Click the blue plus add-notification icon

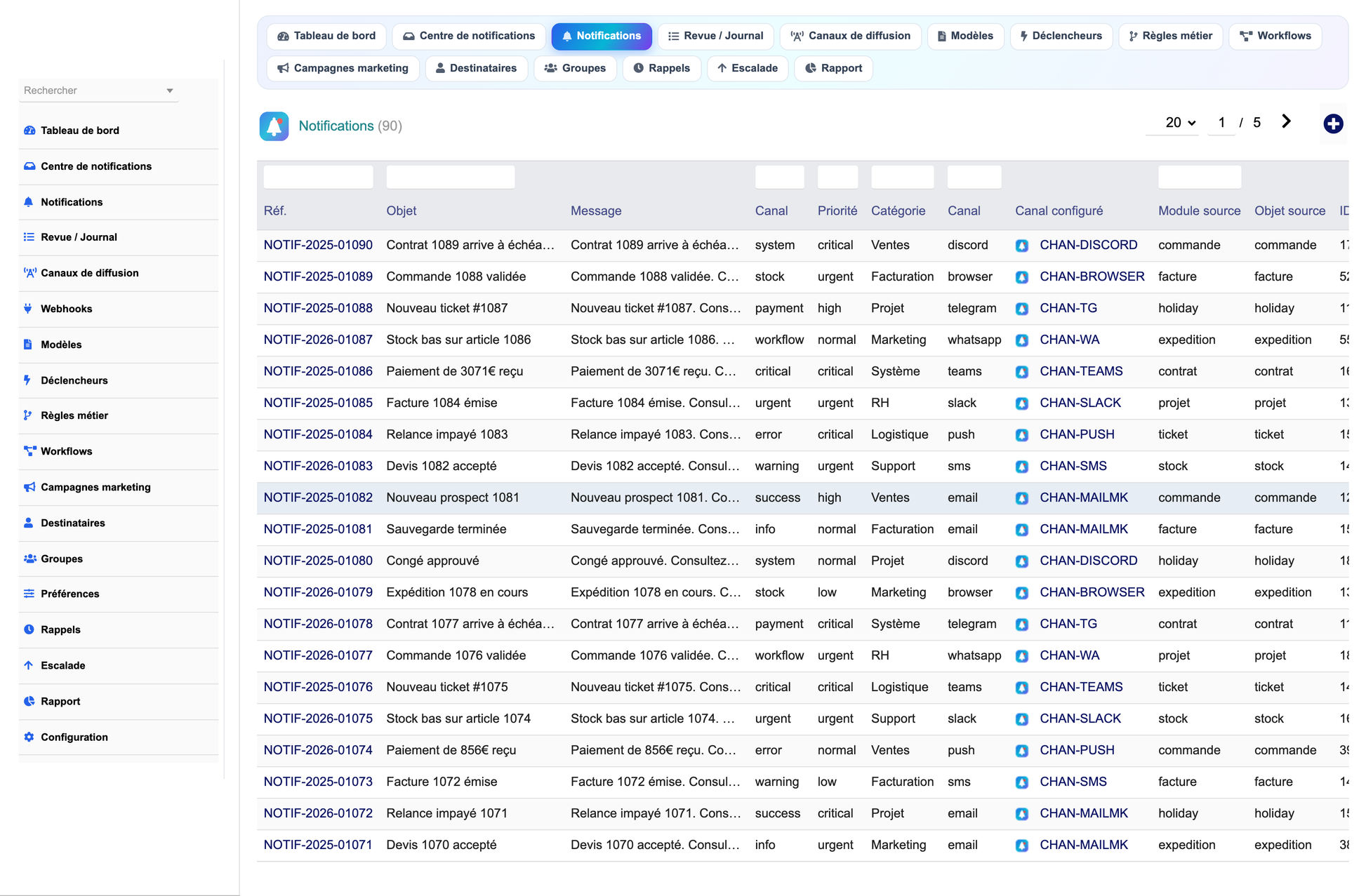click(x=1333, y=124)
